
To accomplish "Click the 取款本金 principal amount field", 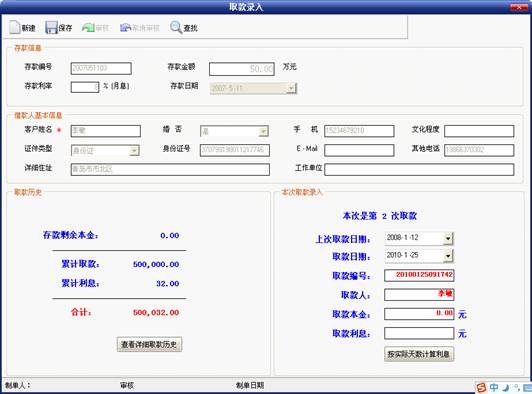I will 419,314.
